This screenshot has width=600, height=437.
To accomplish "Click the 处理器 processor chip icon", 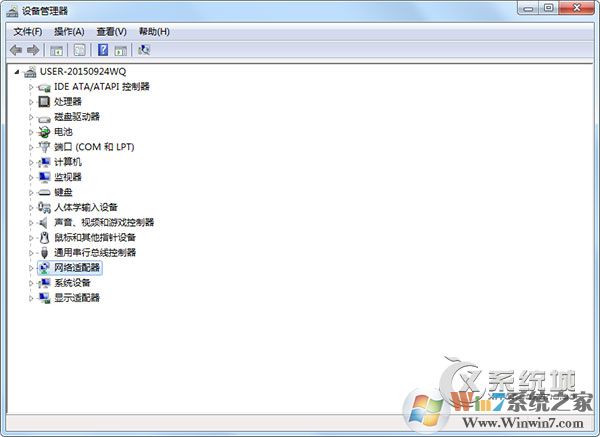I will pyautogui.click(x=44, y=102).
